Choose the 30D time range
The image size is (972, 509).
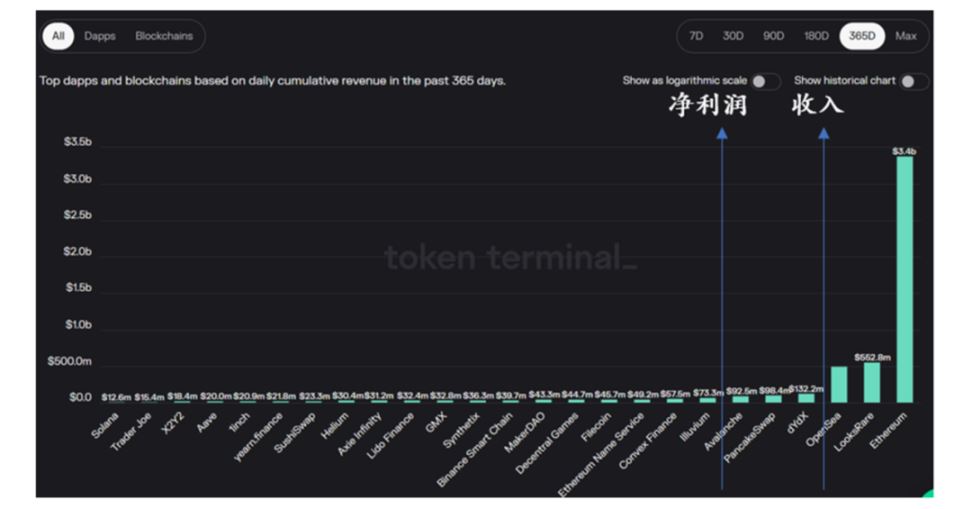[733, 36]
